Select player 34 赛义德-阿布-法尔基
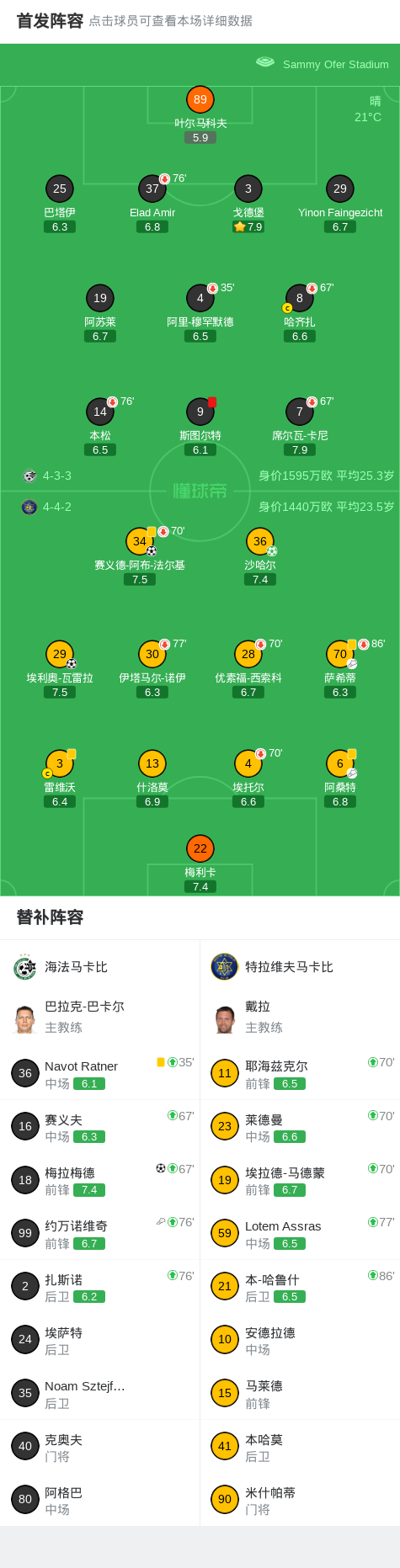This screenshot has height=1568, width=400. pos(140,541)
